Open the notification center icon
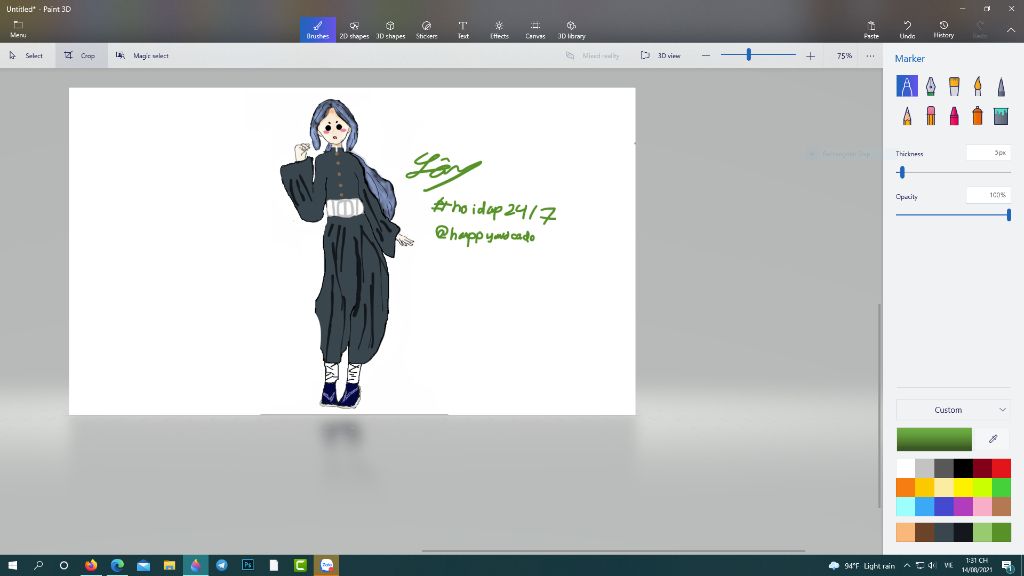Image resolution: width=1024 pixels, height=576 pixels. coord(1008,566)
